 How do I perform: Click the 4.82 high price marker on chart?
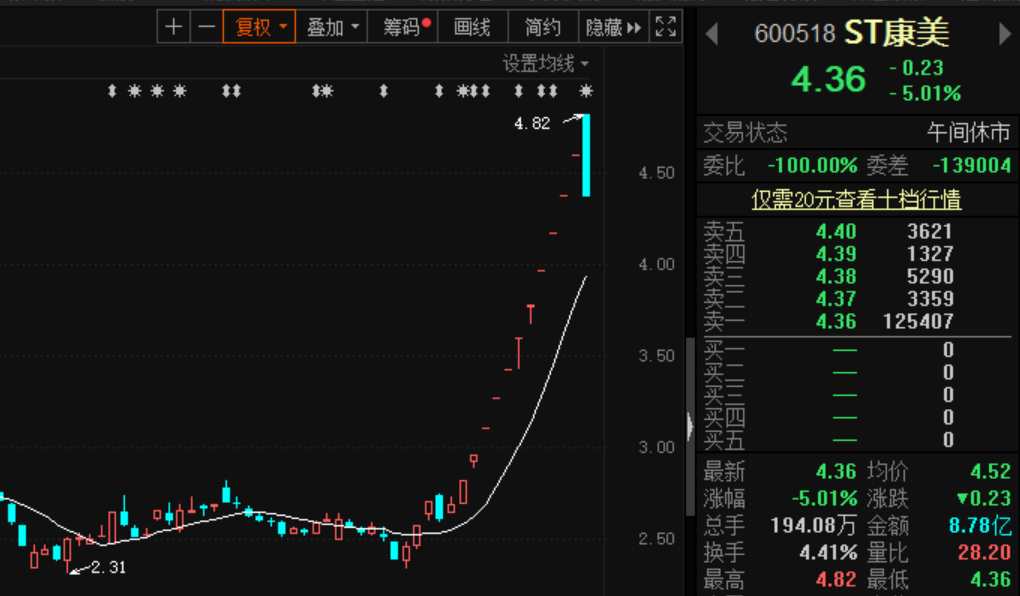click(x=532, y=123)
